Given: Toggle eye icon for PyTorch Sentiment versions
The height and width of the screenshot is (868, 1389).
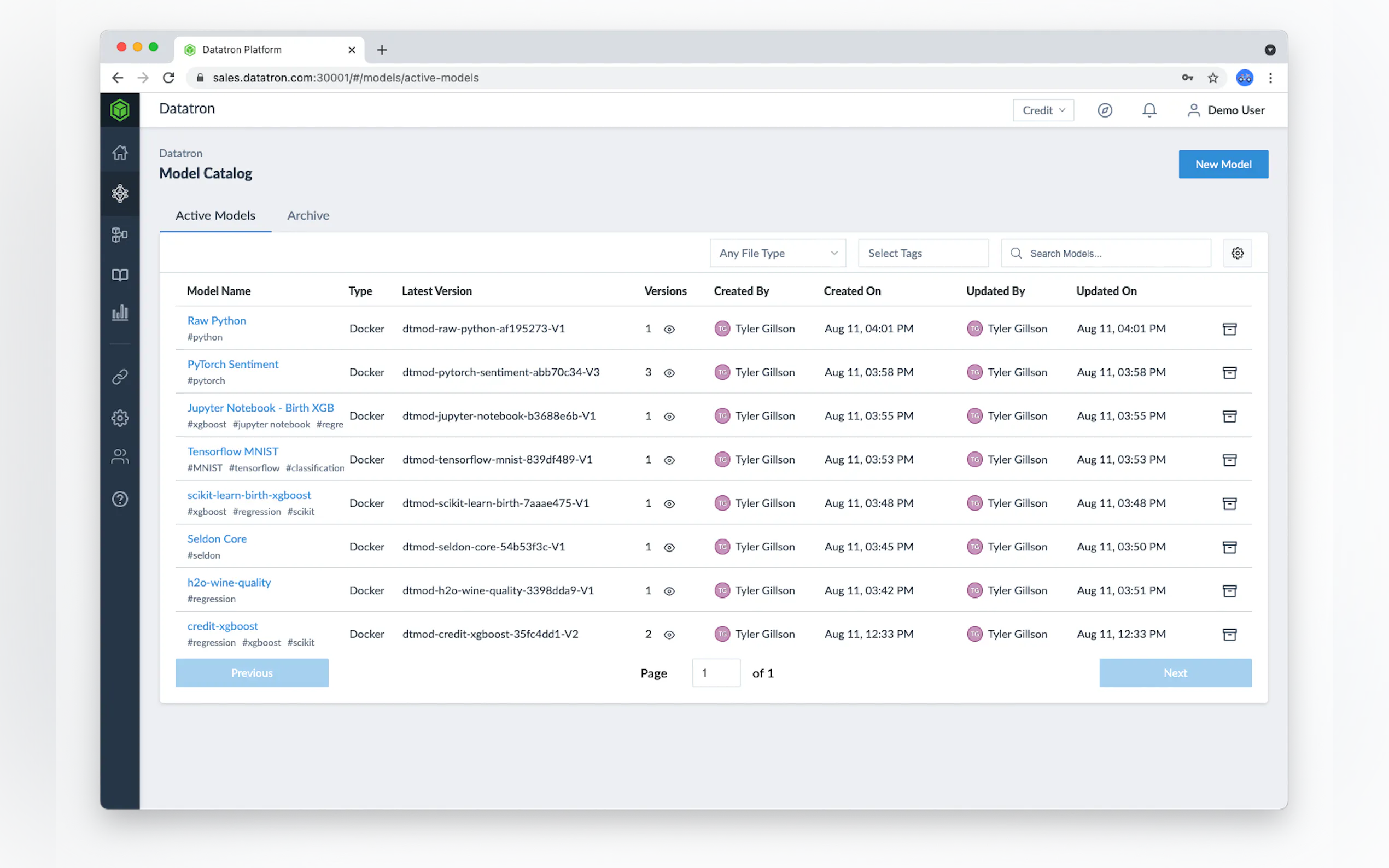Looking at the screenshot, I should [x=669, y=373].
